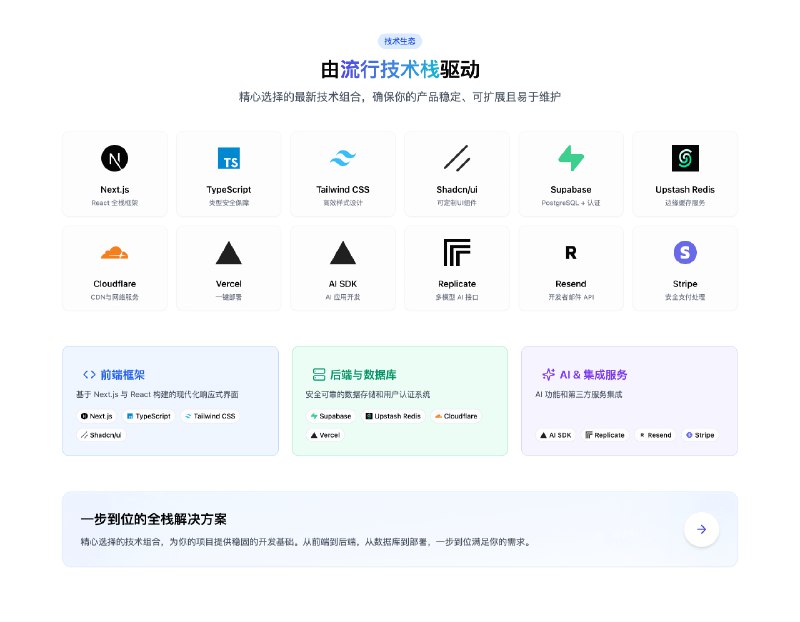Select the Supabase tag in the 后端与数据库 card
This screenshot has height=622, width=800.
pos(331,416)
